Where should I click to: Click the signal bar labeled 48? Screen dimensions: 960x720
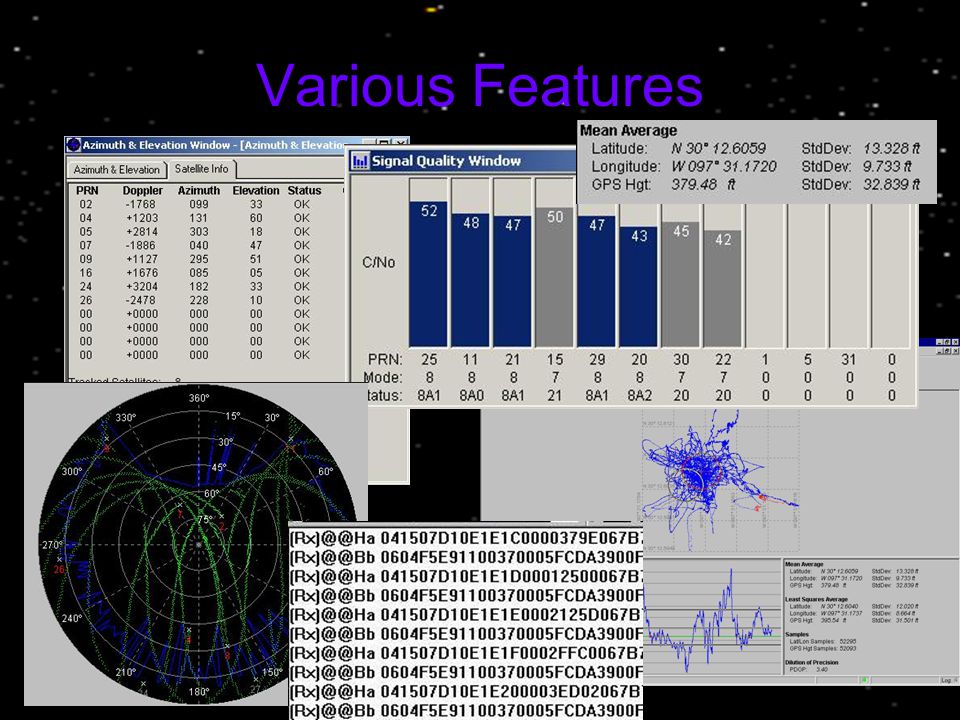(x=470, y=280)
